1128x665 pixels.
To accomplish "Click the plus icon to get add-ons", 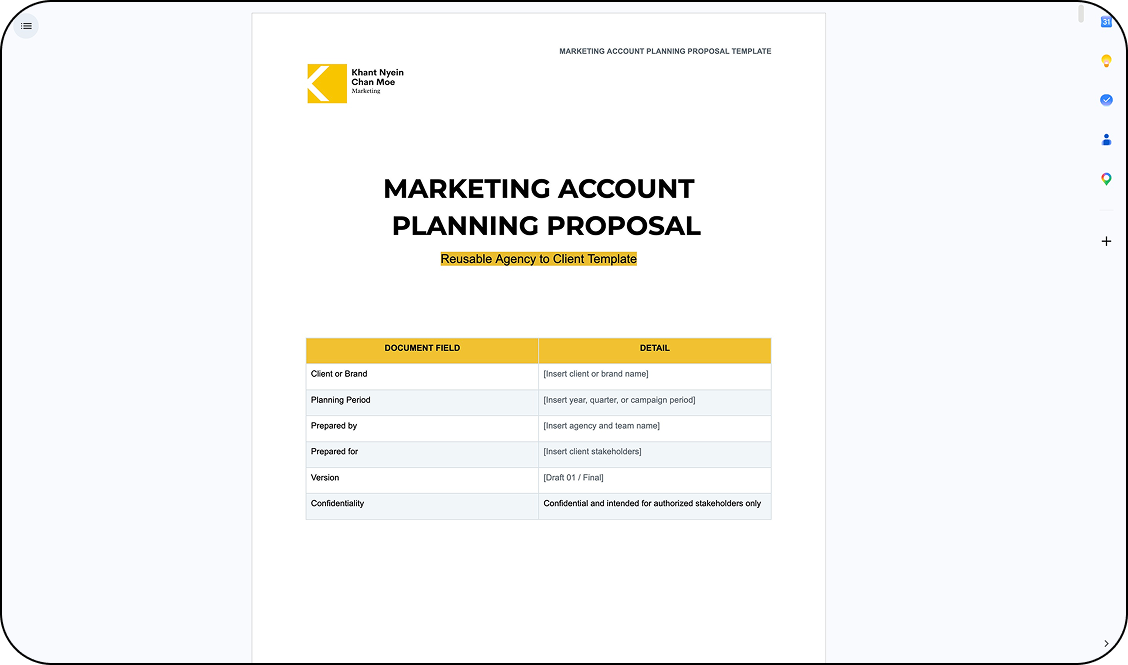I will tap(1106, 241).
